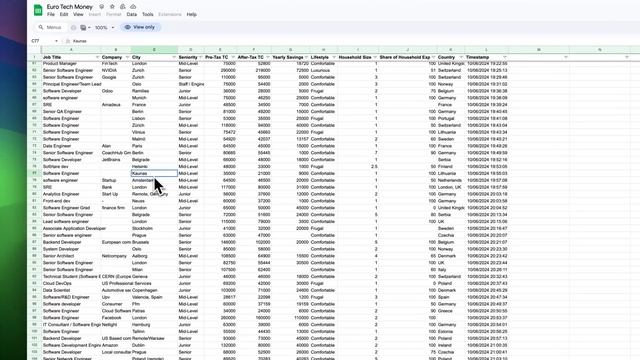The width and height of the screenshot is (640, 360).
Task: Click the Copenhagen city cell
Action: point(154,290)
